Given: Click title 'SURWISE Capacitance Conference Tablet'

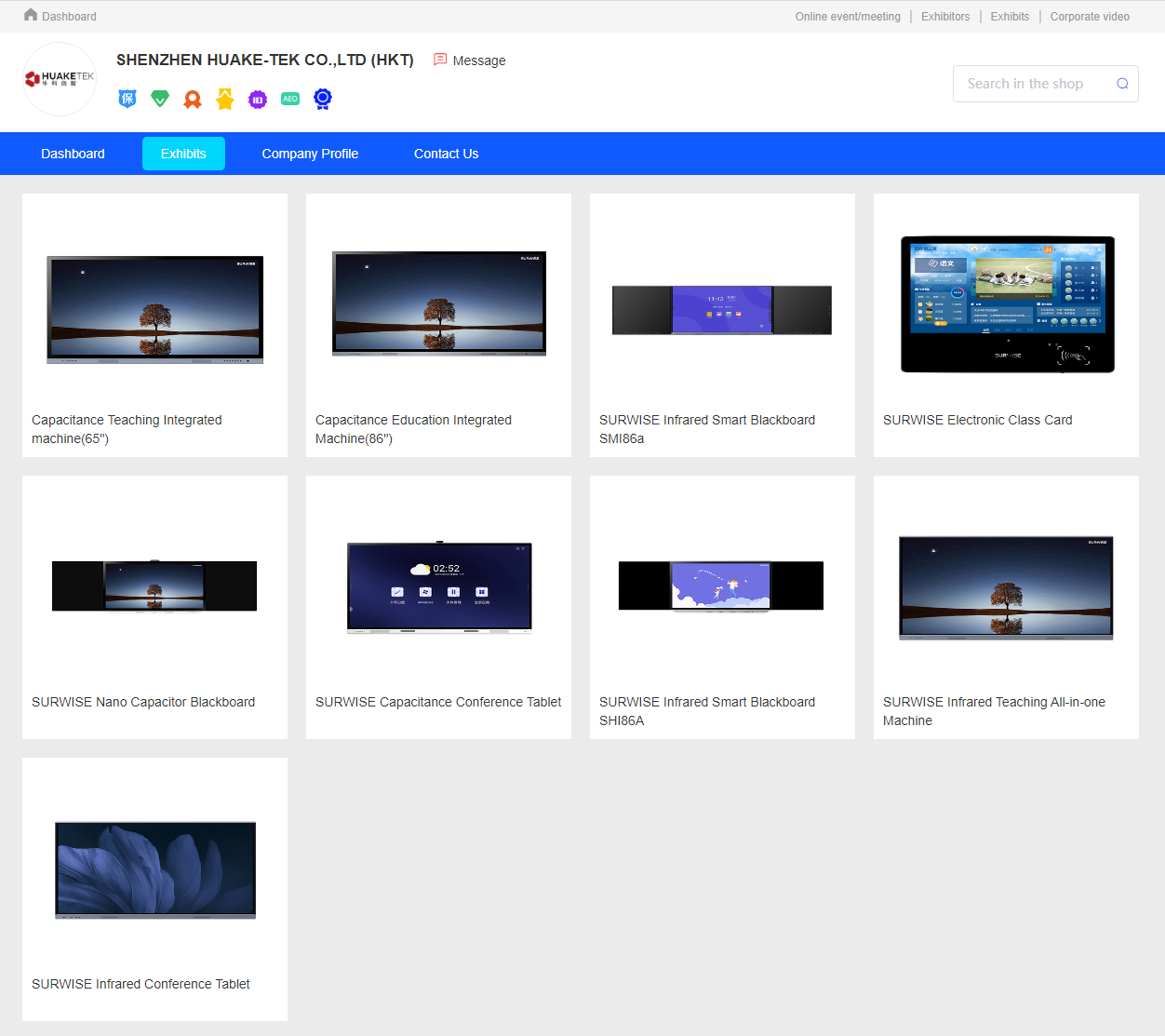Looking at the screenshot, I should [438, 702].
